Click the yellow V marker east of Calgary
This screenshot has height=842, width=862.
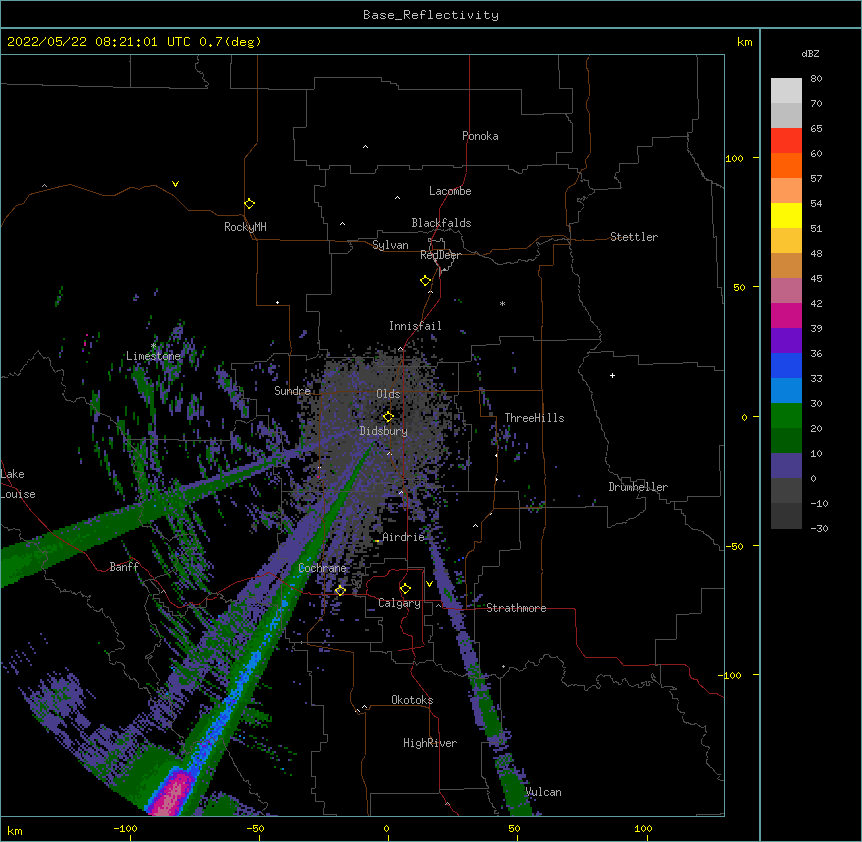coord(429,584)
